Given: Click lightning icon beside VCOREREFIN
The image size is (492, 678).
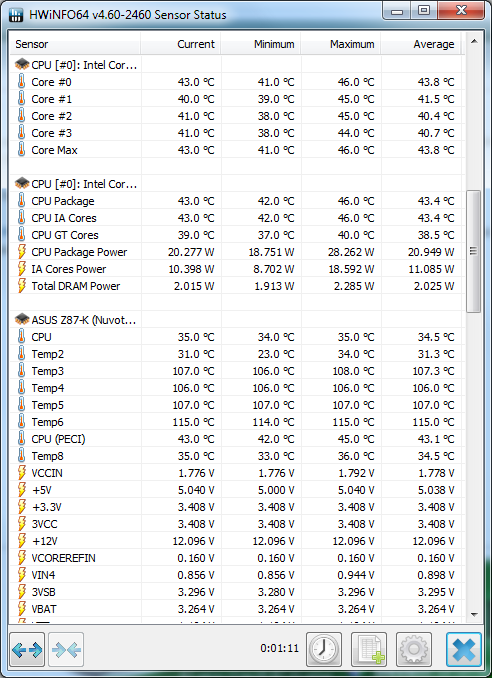Looking at the screenshot, I should pos(22,558).
